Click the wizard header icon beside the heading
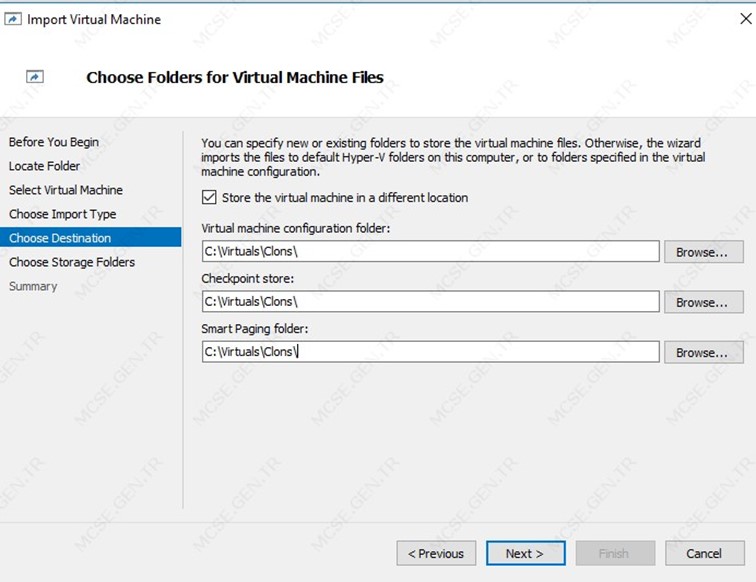The height and width of the screenshot is (582, 756). 35,77
